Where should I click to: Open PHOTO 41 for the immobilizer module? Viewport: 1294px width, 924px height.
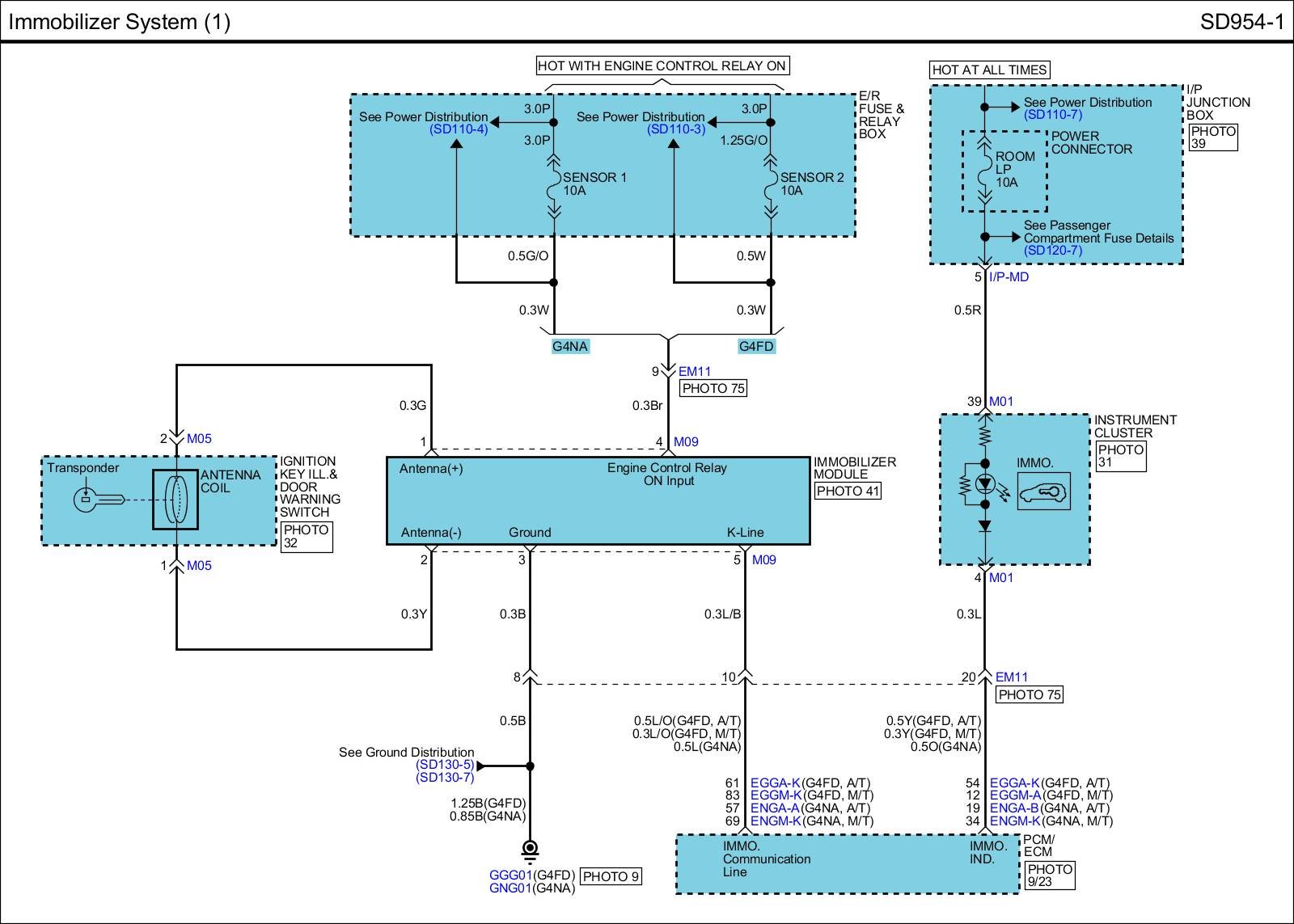coord(847,492)
